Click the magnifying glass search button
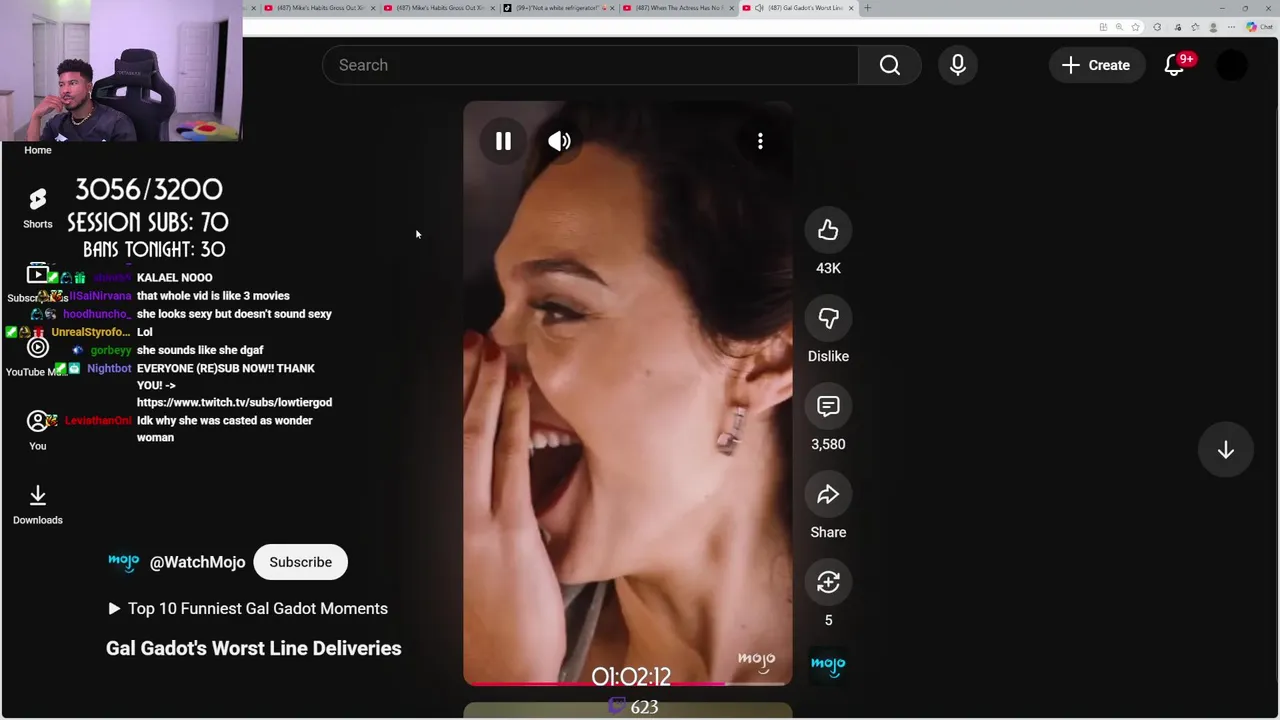The width and height of the screenshot is (1280, 720). 890,65
